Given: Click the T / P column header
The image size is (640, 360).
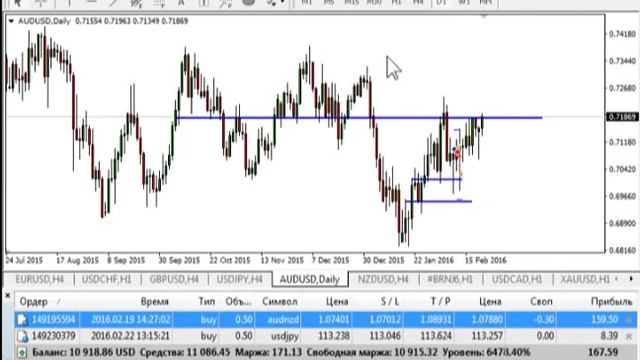Looking at the screenshot, I should pos(440,302).
